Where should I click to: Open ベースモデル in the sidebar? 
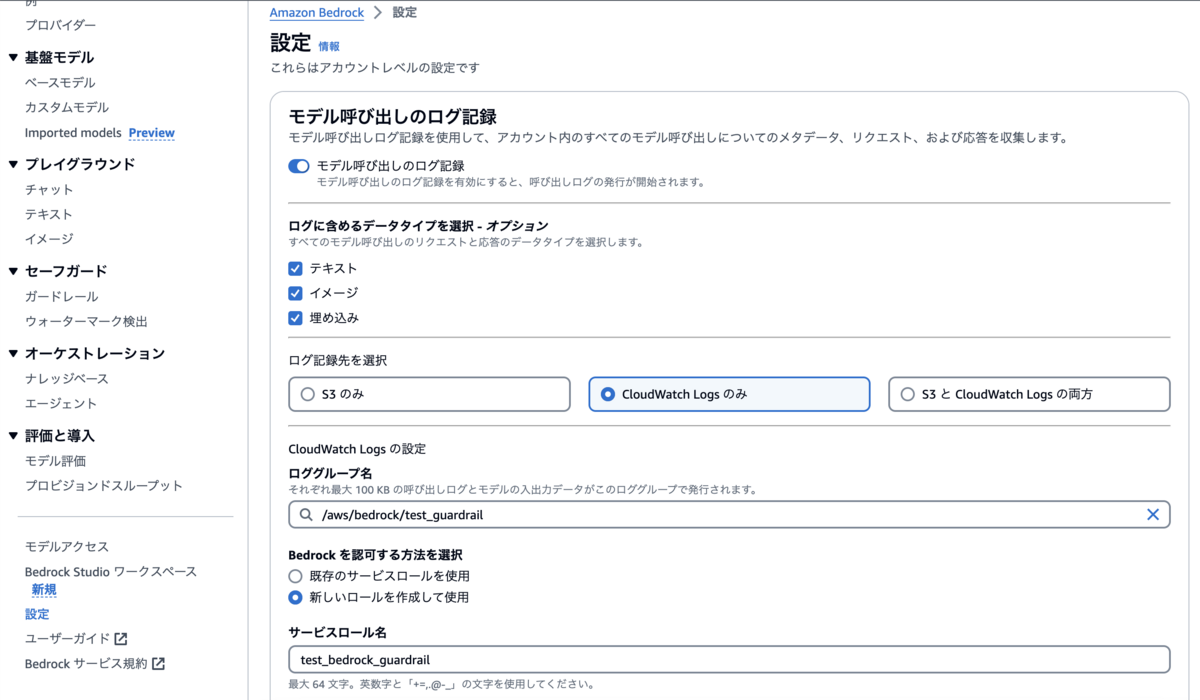pos(60,82)
